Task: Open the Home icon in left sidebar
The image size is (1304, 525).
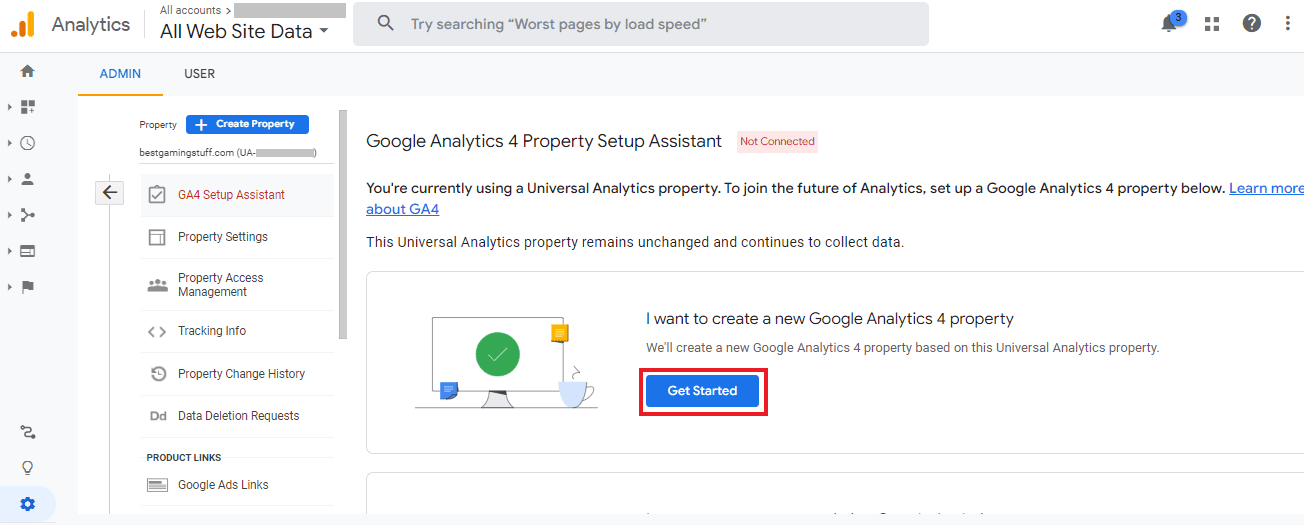Action: pyautogui.click(x=28, y=71)
